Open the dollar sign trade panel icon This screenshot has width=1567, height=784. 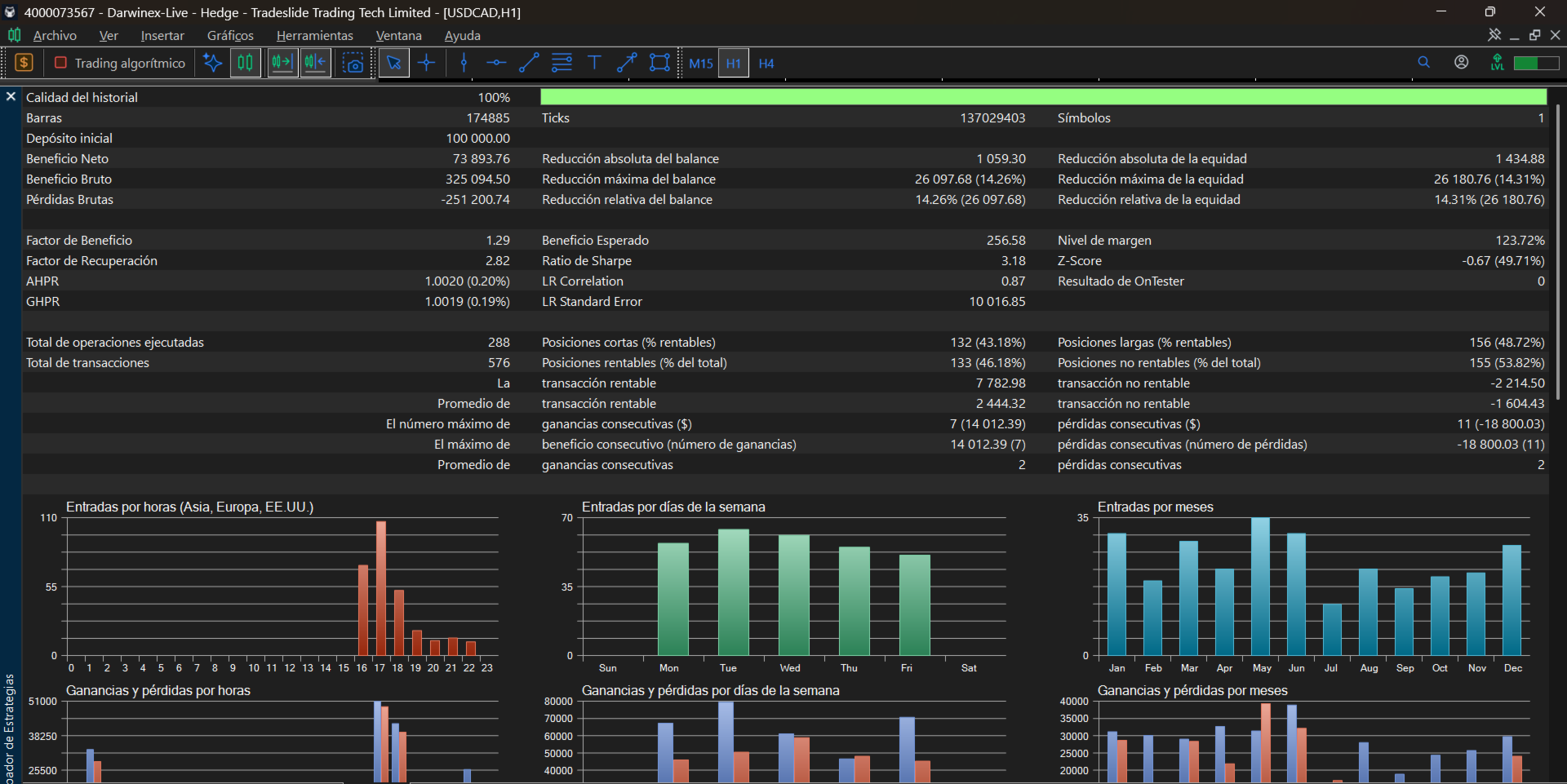point(24,63)
